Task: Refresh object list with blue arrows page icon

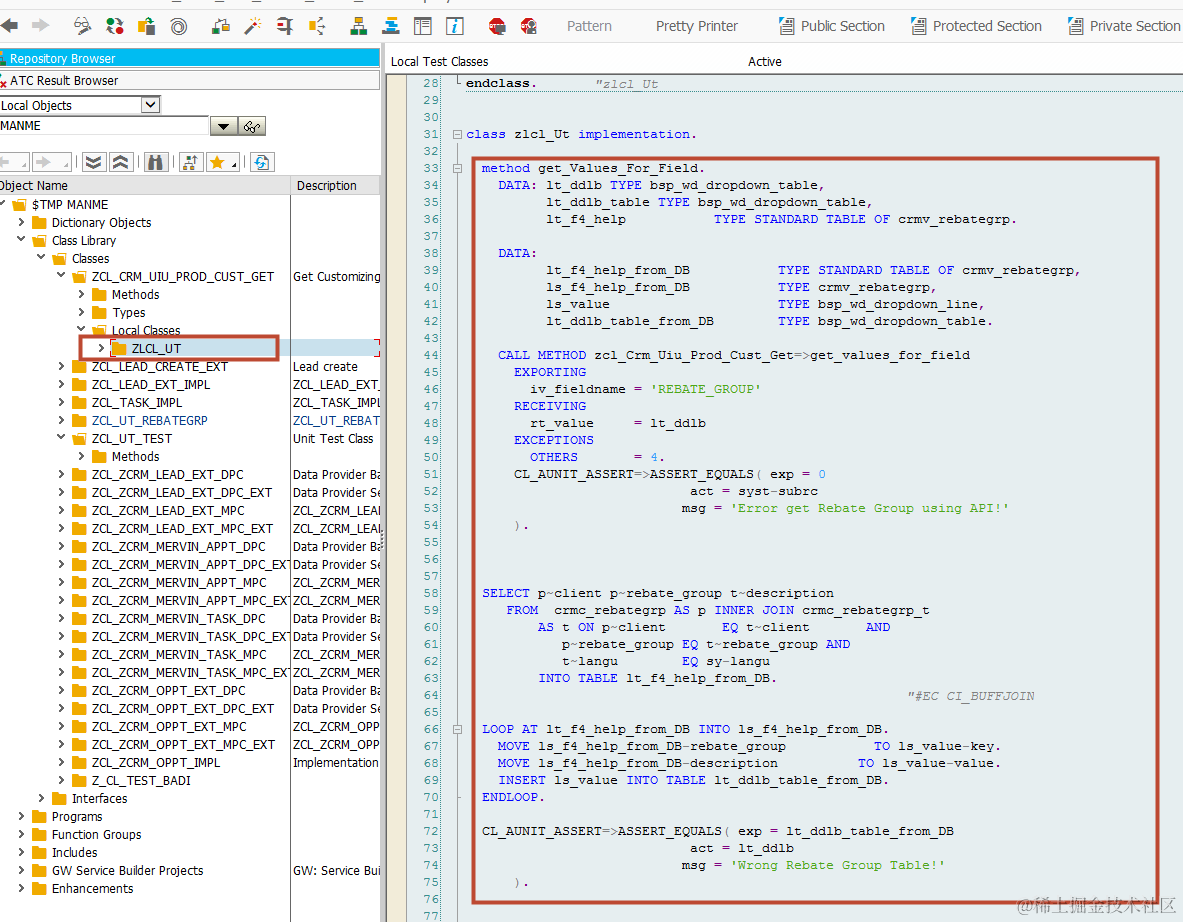Action: (262, 162)
